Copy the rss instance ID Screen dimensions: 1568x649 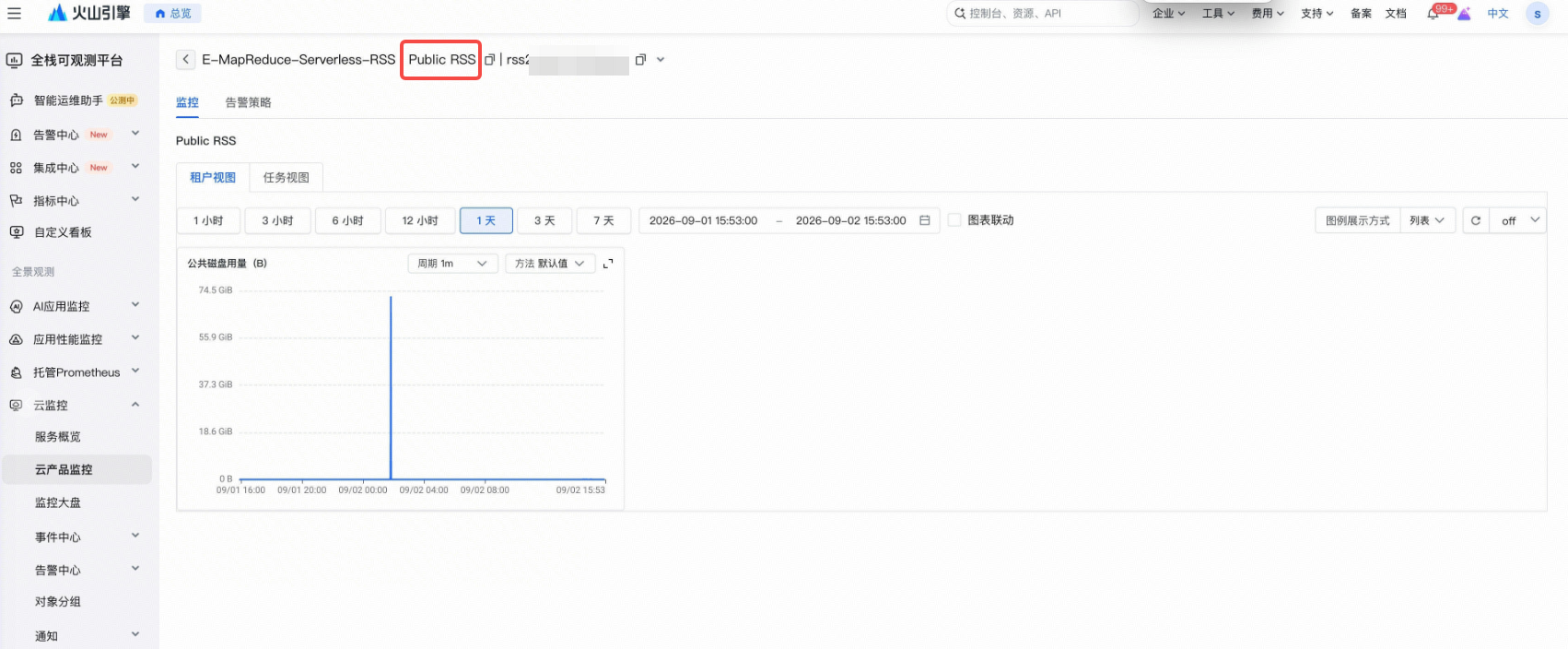pyautogui.click(x=640, y=60)
